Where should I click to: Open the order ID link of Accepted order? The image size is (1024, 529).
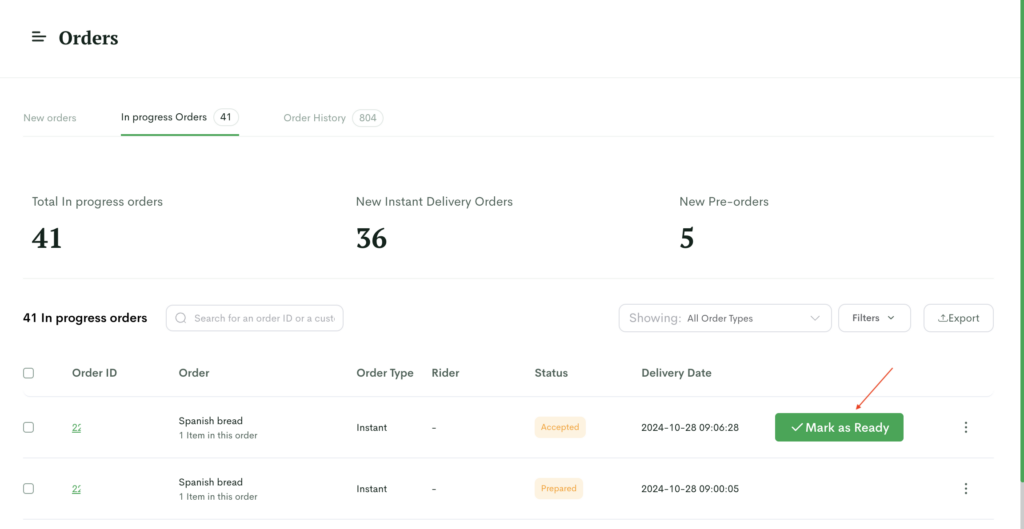(76, 428)
